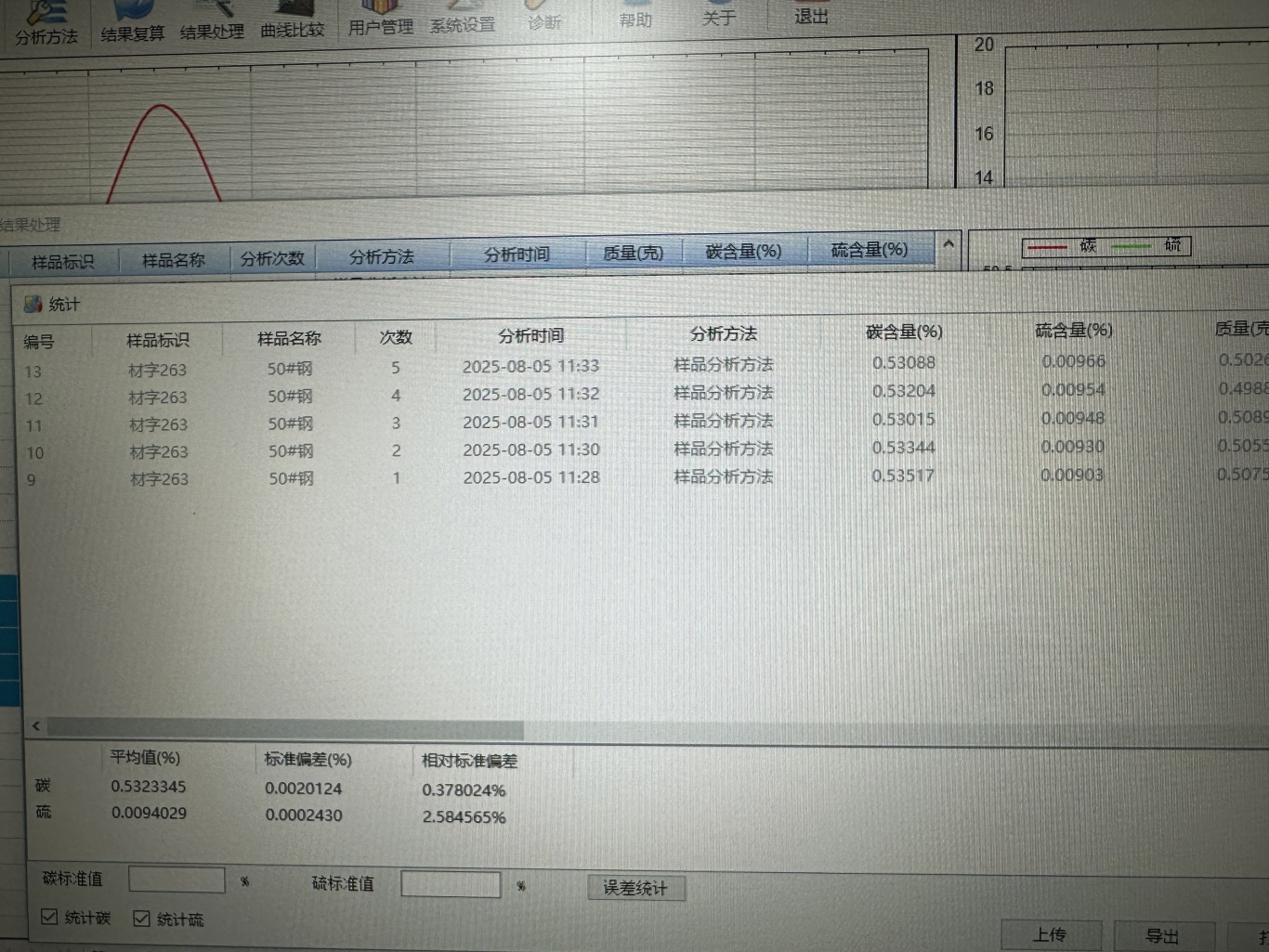This screenshot has width=1269, height=952.
Task: Click the 关于 toolbar icon
Action: tap(718, 15)
